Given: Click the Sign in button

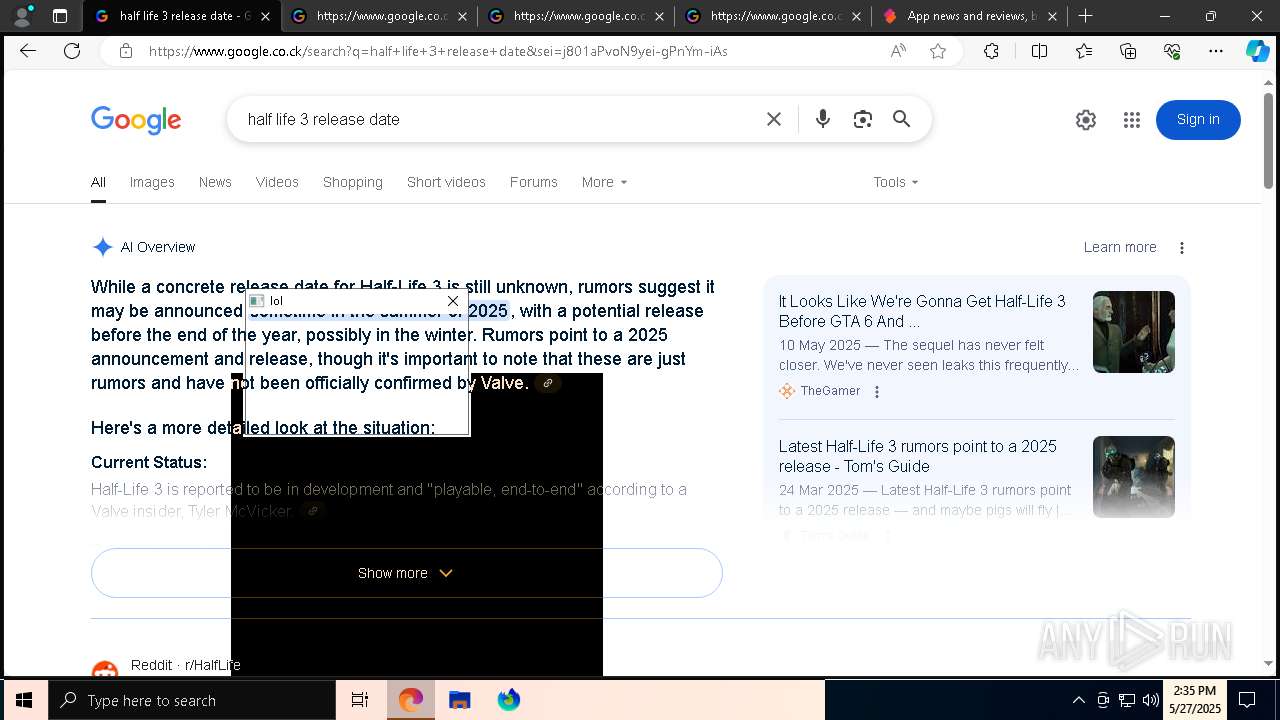Looking at the screenshot, I should (x=1198, y=120).
